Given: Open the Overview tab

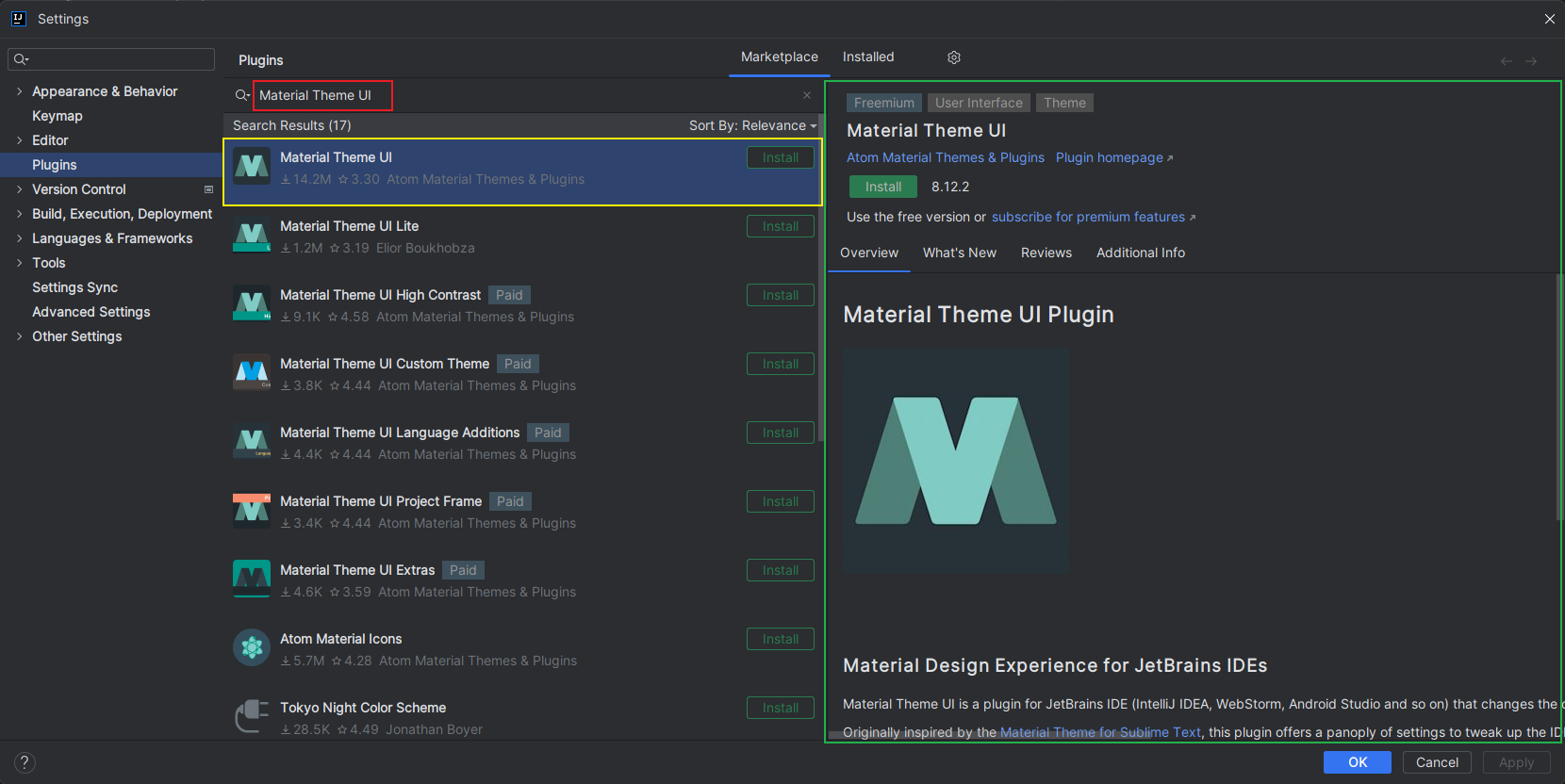Looking at the screenshot, I should click(869, 253).
